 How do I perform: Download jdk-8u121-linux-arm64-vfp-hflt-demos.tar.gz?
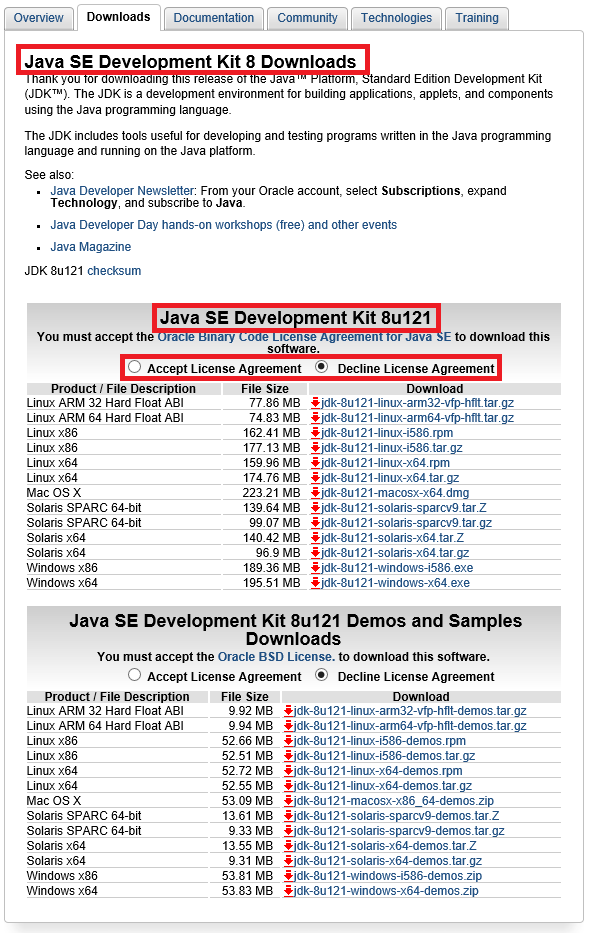(410, 726)
